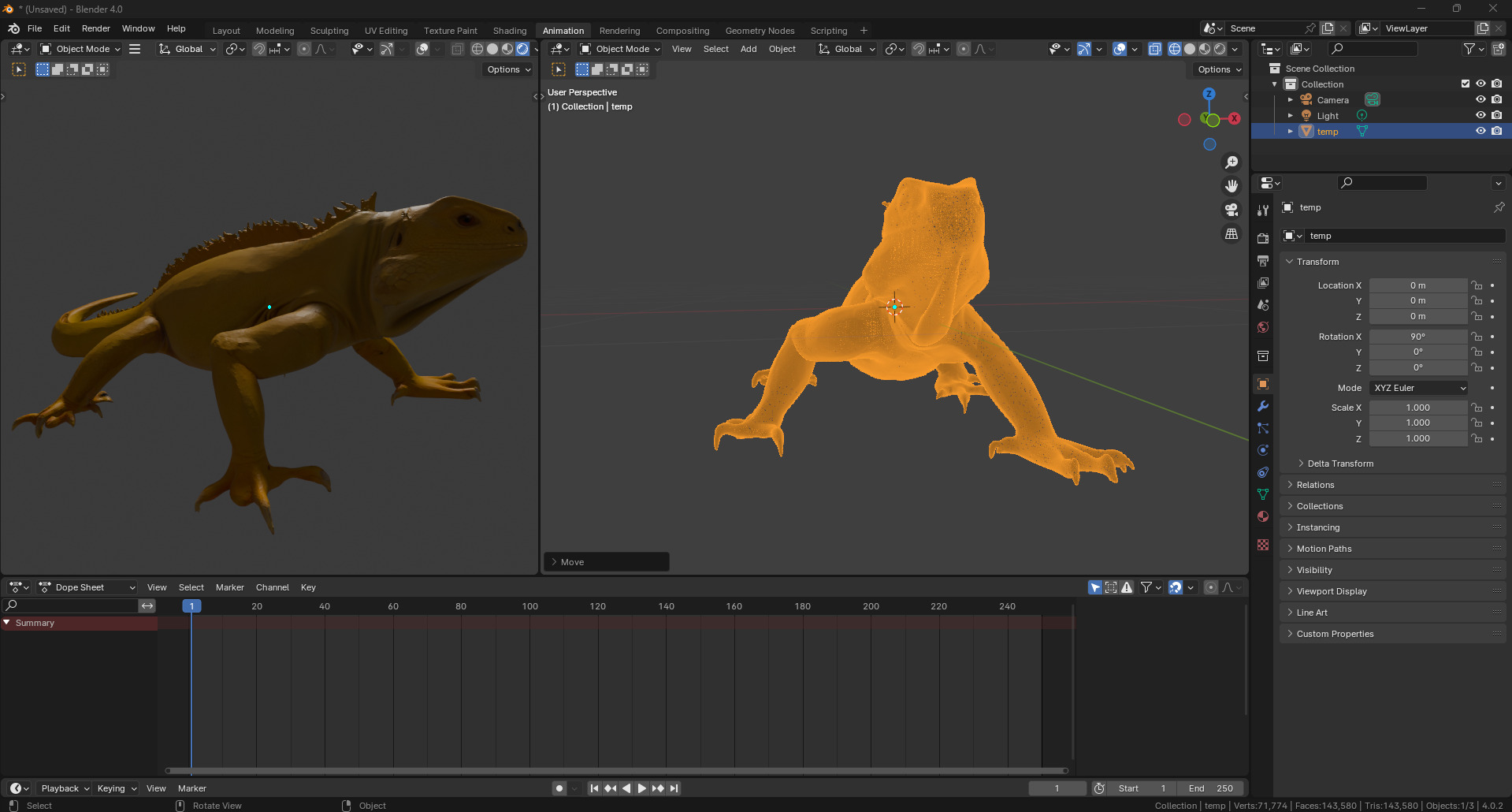Lock the Location X value
This screenshot has height=812, width=1512.
point(1477,285)
